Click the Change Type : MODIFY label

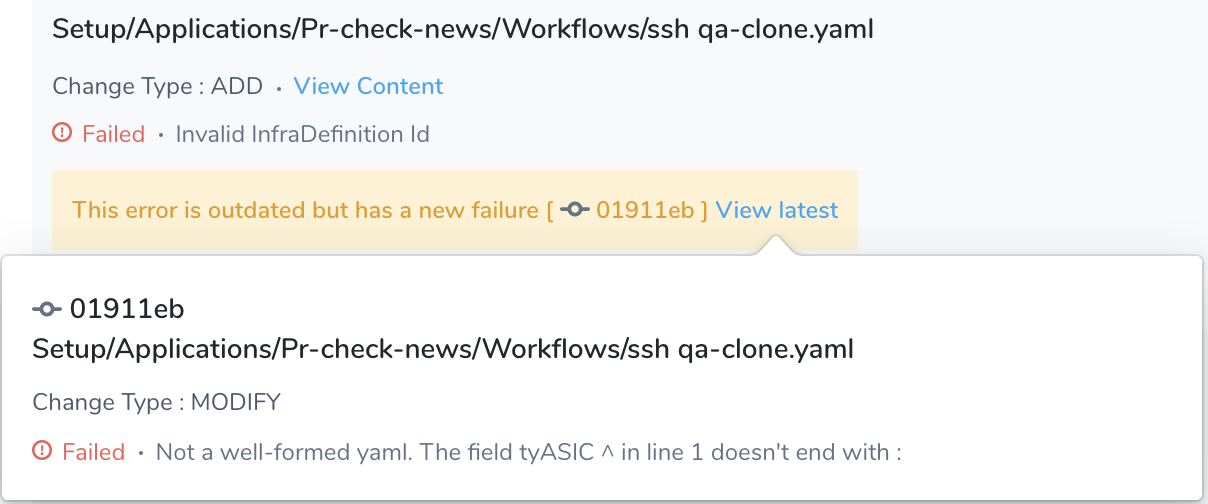coord(157,402)
